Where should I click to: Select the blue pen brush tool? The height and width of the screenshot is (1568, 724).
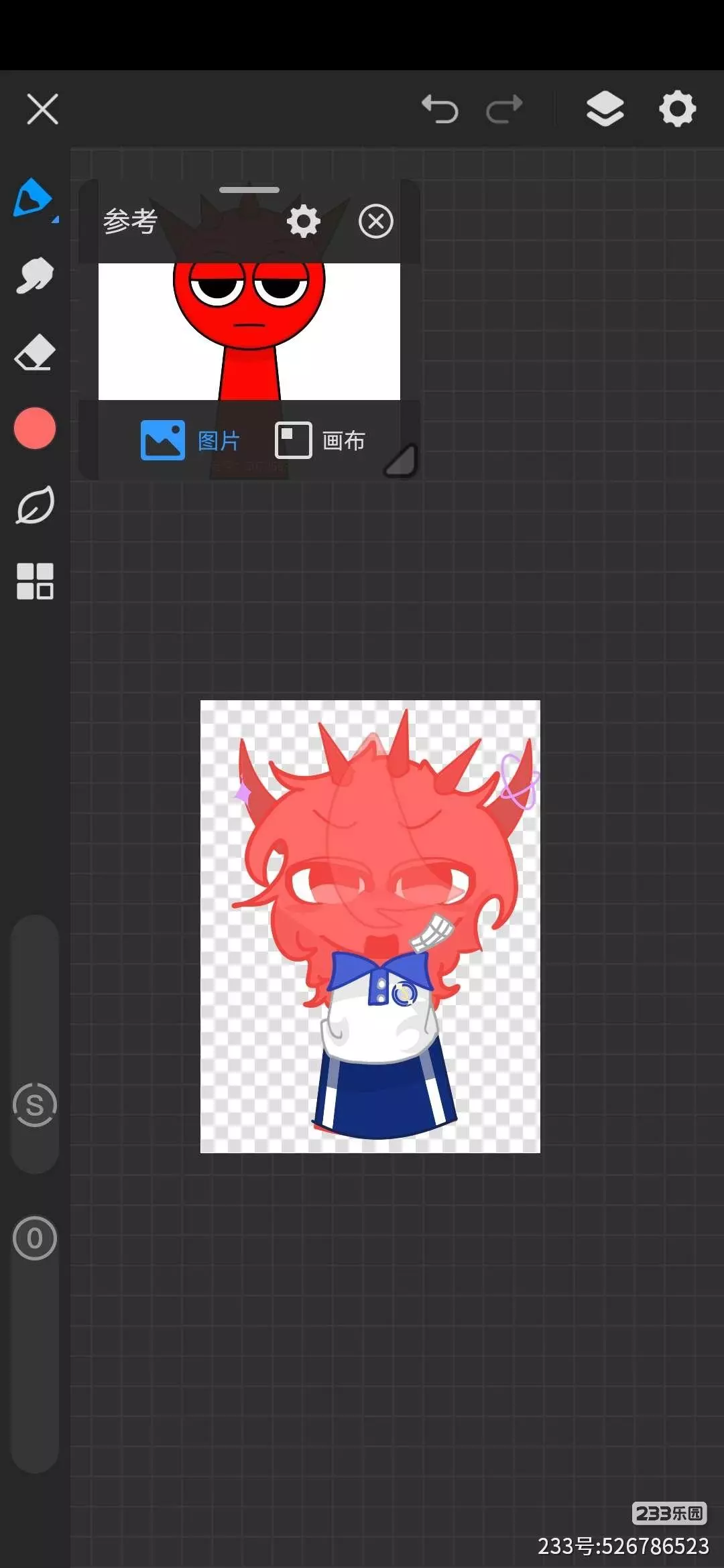(x=34, y=198)
